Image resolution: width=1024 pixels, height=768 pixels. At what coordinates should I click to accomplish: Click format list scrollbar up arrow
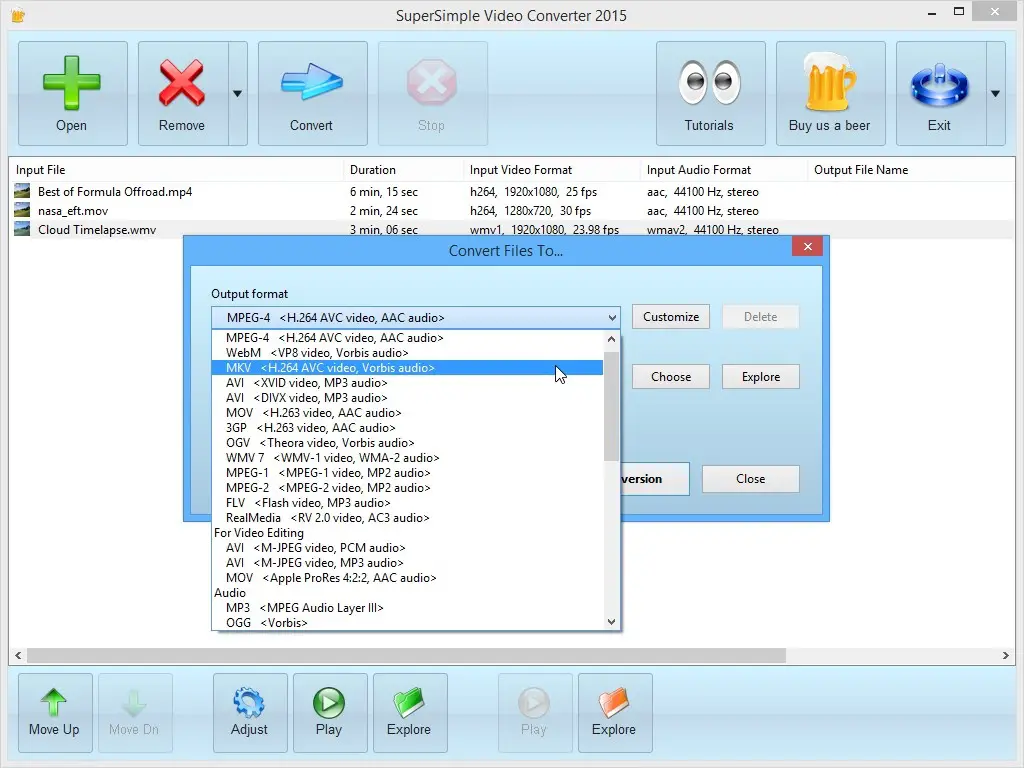(x=611, y=339)
